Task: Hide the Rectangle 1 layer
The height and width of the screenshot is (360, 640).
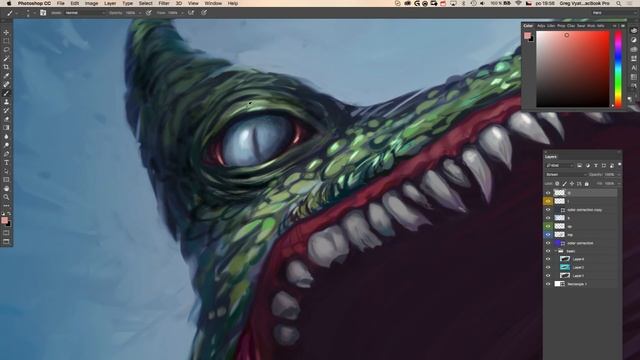Action: (x=548, y=284)
